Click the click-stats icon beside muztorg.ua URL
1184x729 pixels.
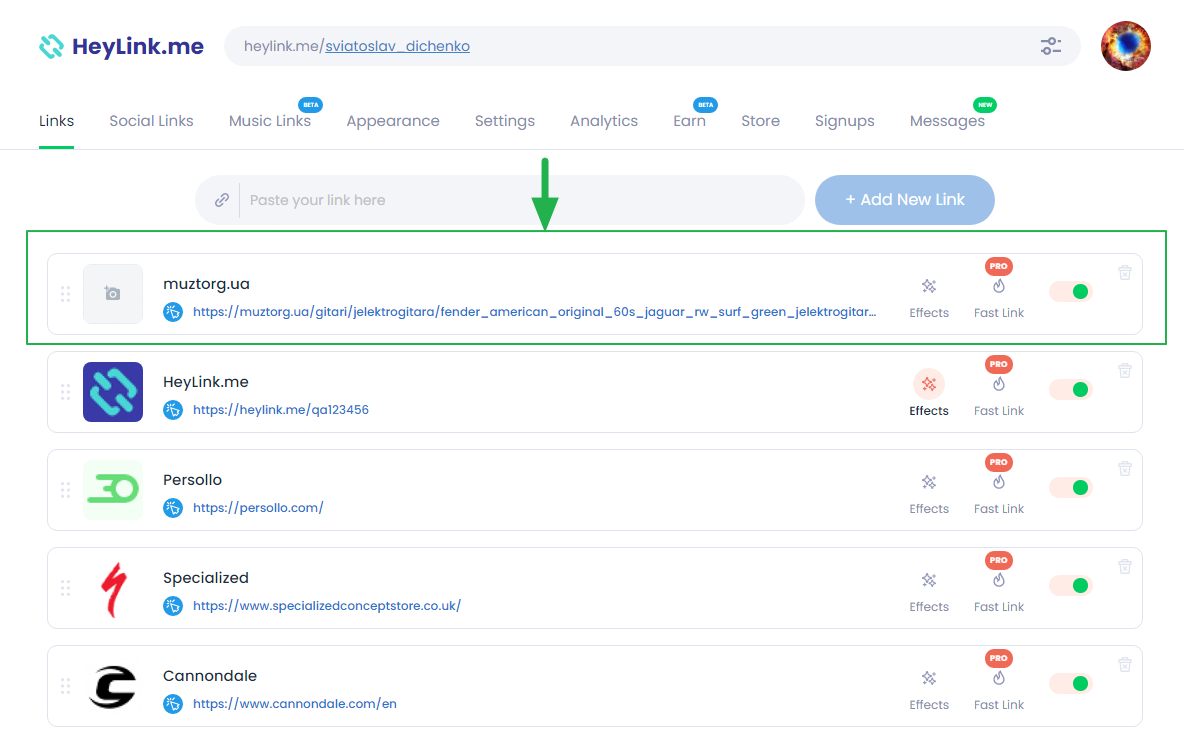coord(173,311)
